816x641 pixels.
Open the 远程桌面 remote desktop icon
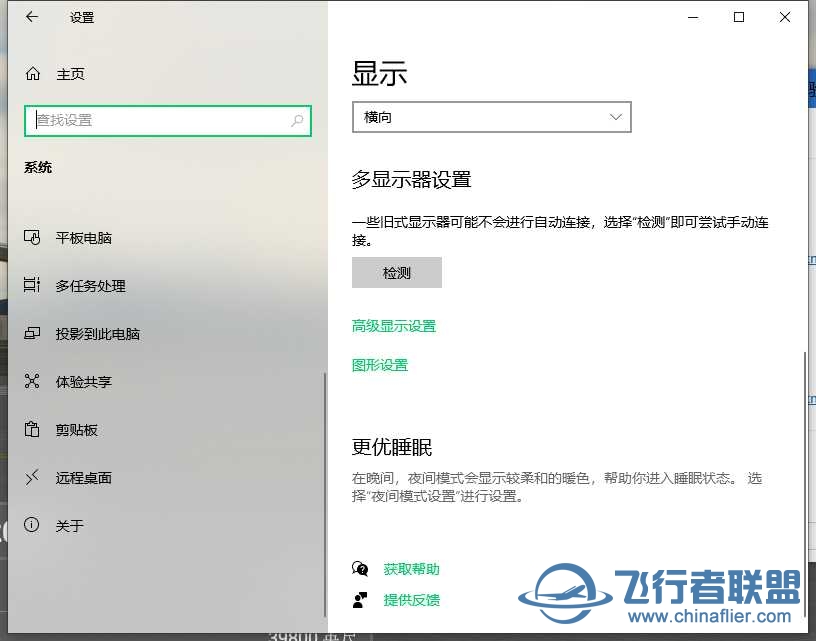(31, 478)
